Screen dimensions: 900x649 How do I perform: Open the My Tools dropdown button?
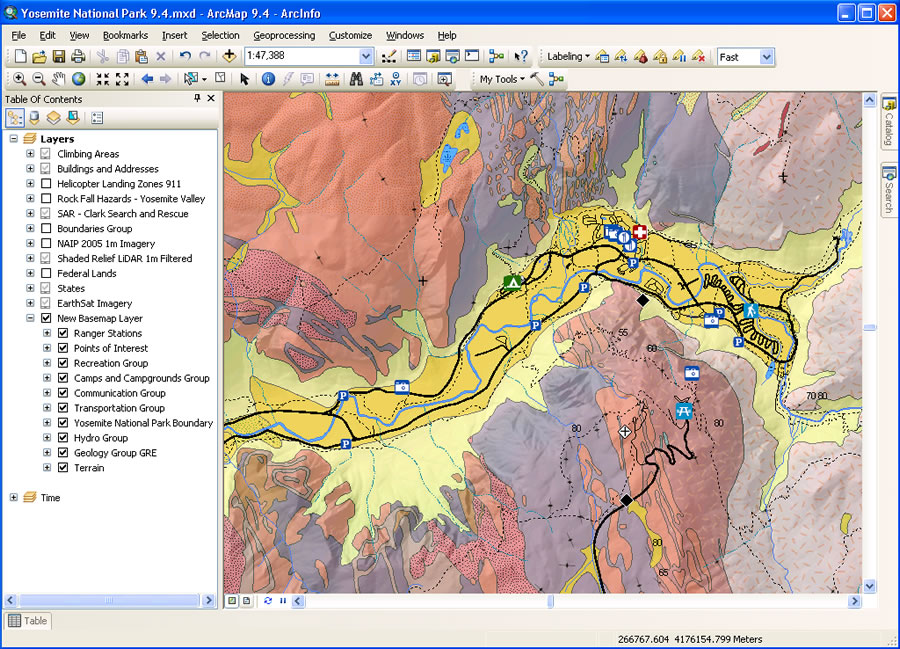click(x=502, y=79)
